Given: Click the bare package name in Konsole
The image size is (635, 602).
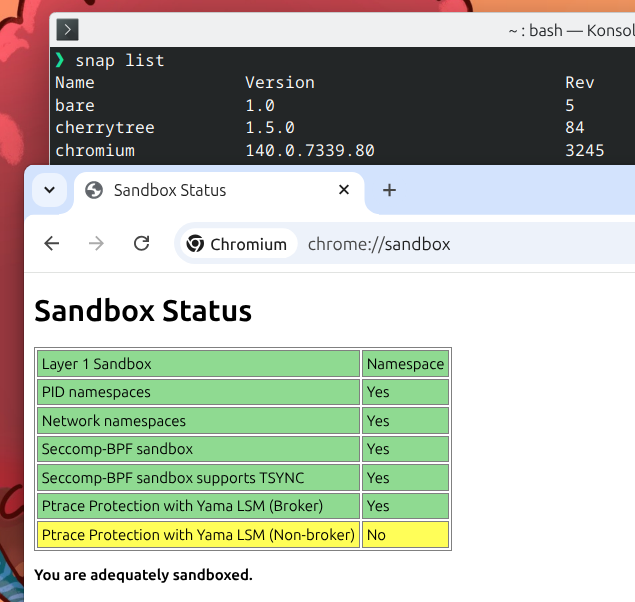Looking at the screenshot, I should click(75, 105).
